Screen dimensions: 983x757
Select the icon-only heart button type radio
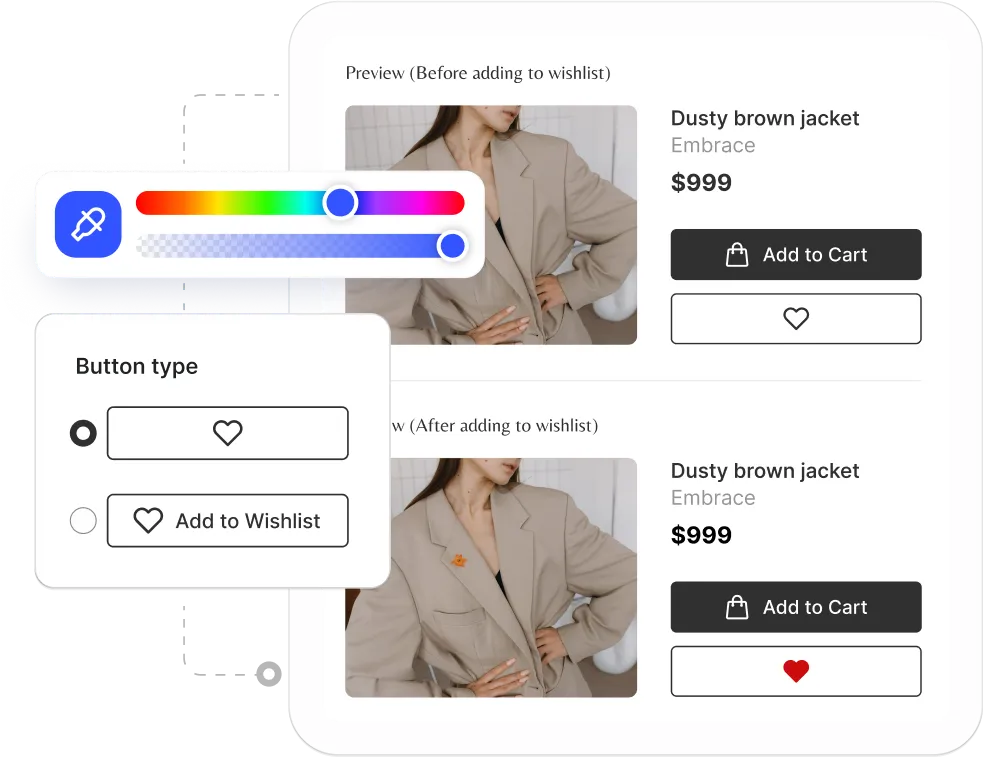click(83, 433)
